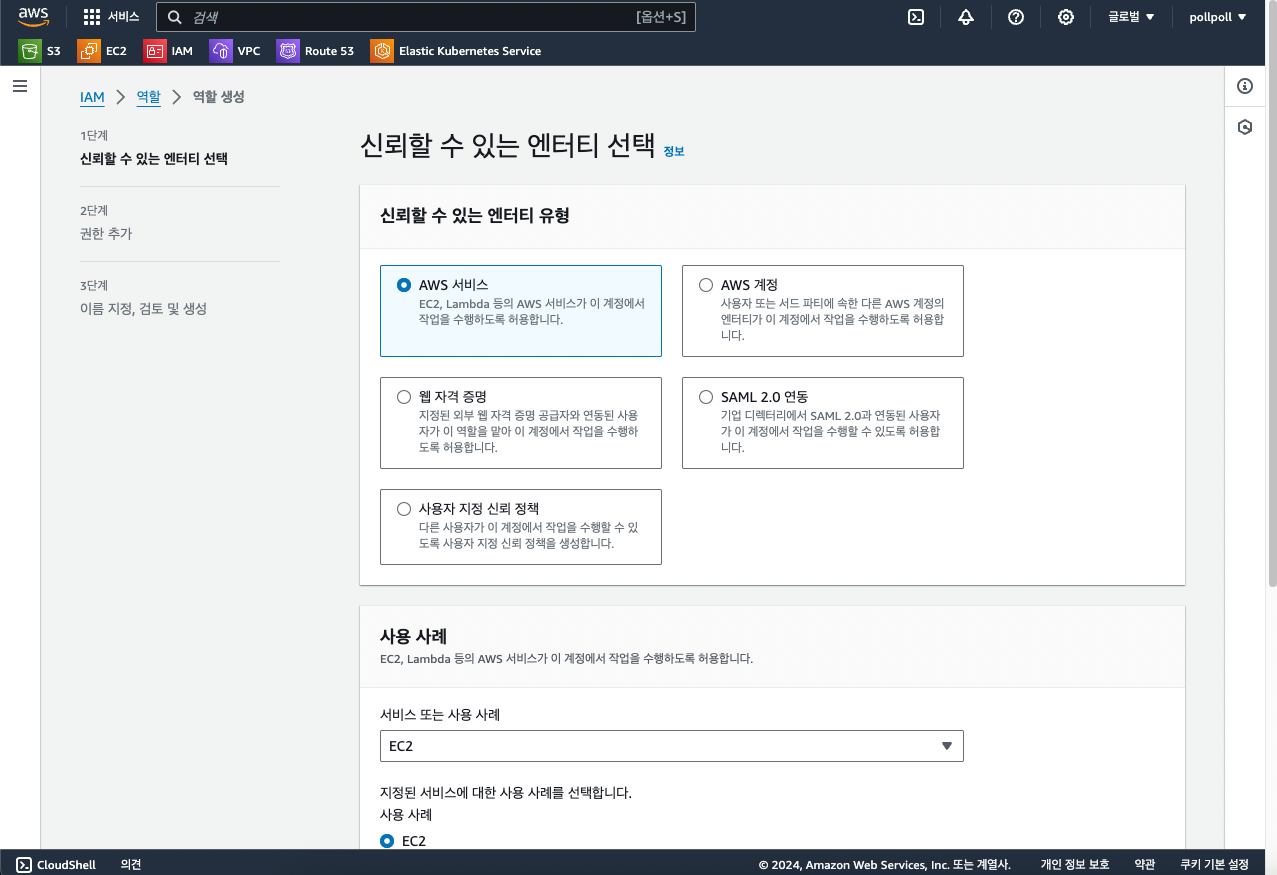Select the AWS 서비스 radio option
This screenshot has height=875, width=1277.
coord(404,285)
